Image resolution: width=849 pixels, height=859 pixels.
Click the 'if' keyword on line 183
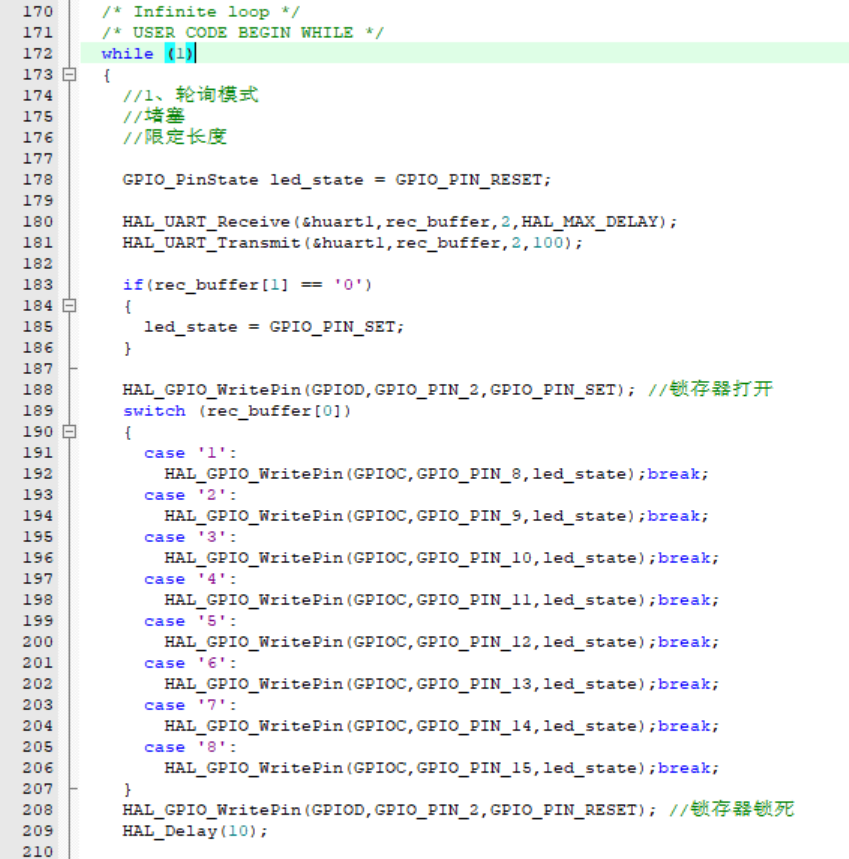tap(133, 285)
